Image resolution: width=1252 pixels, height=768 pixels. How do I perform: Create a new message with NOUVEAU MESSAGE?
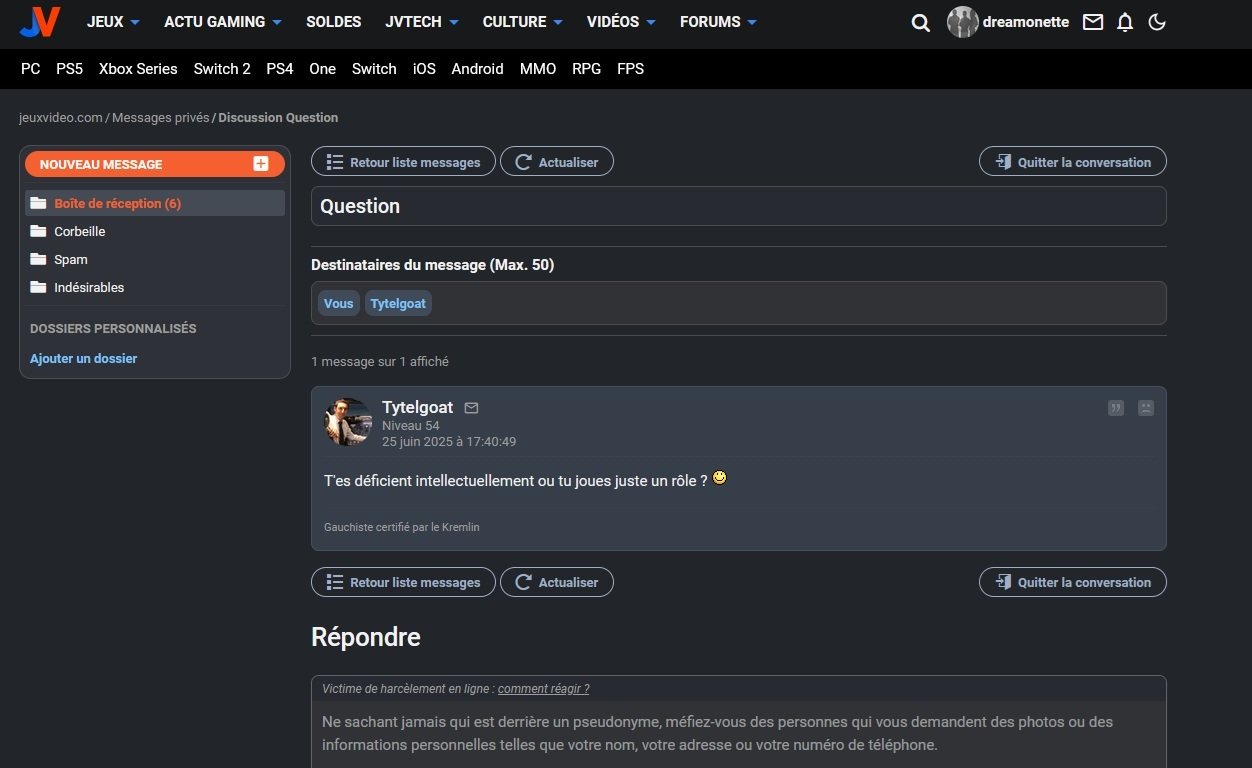pyautogui.click(x=155, y=164)
